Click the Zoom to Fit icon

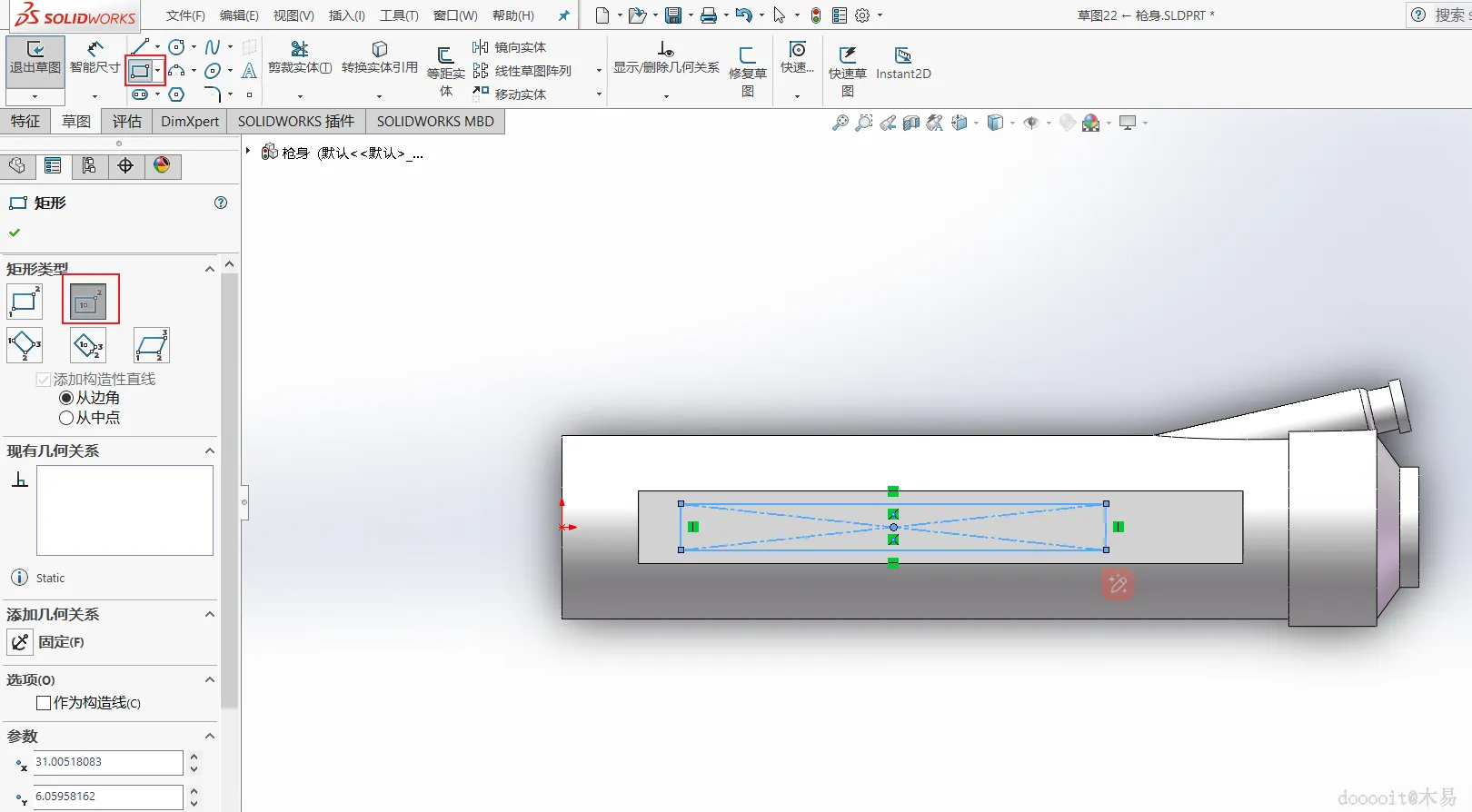(840, 123)
